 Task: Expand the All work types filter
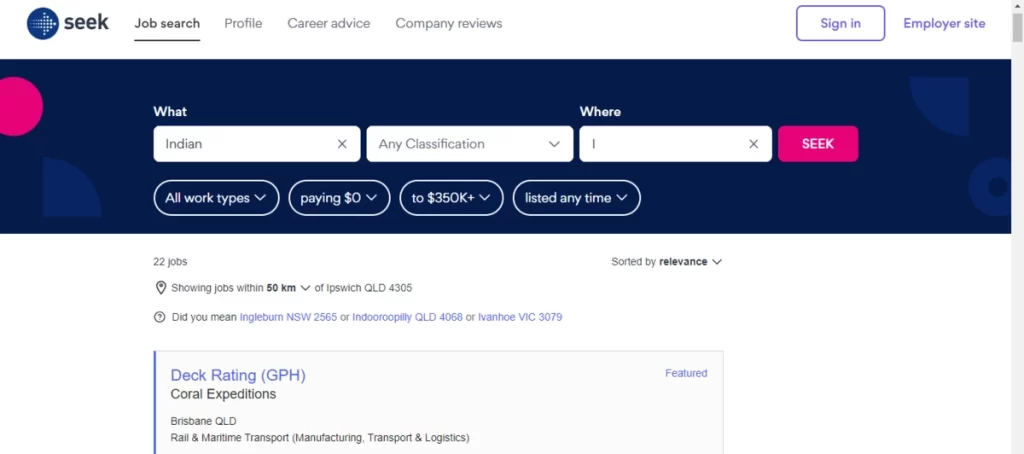tap(216, 198)
